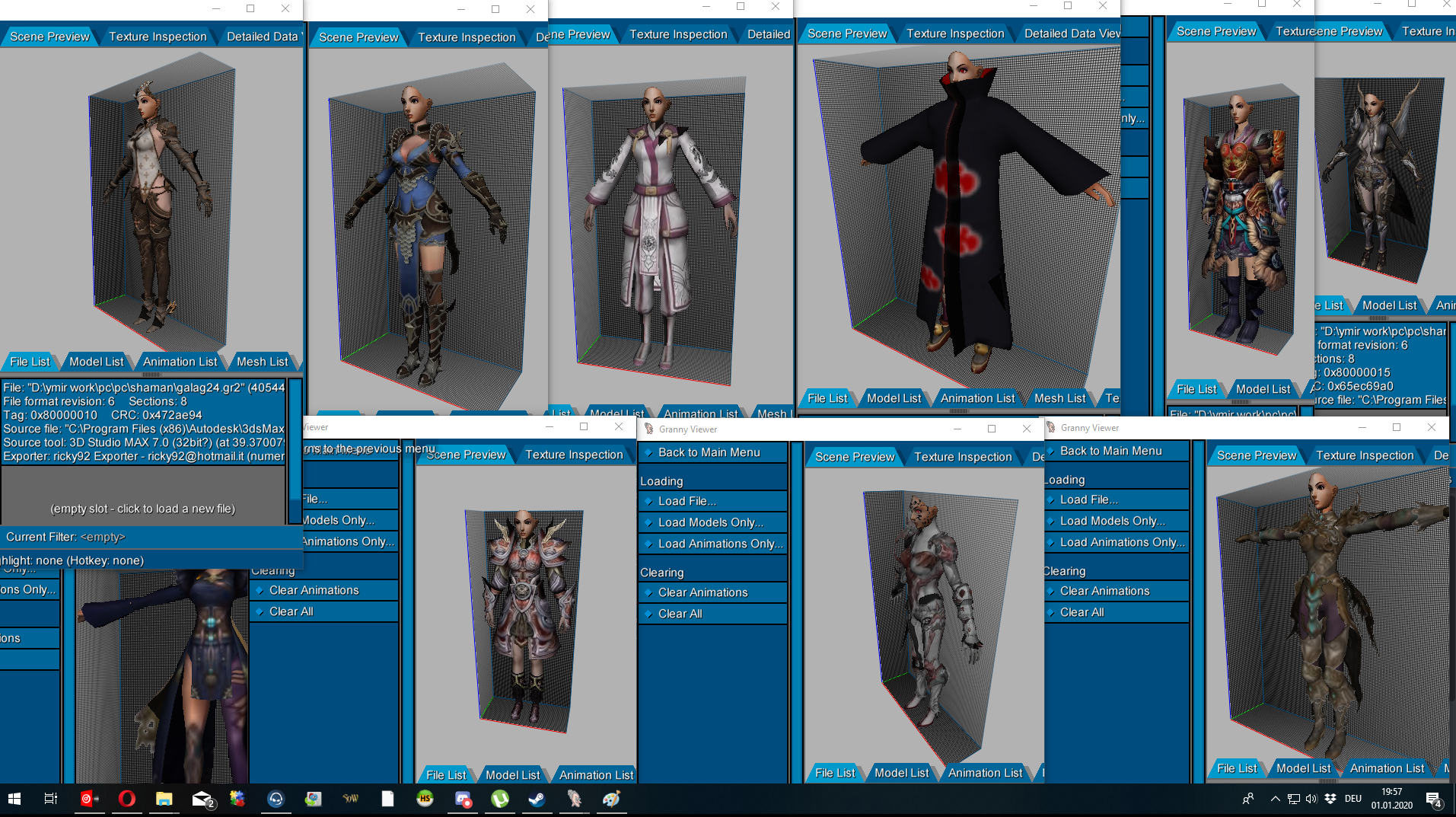Screen dimensions: 1456x817
Task: Open the notification center icon
Action: [x=1434, y=799]
